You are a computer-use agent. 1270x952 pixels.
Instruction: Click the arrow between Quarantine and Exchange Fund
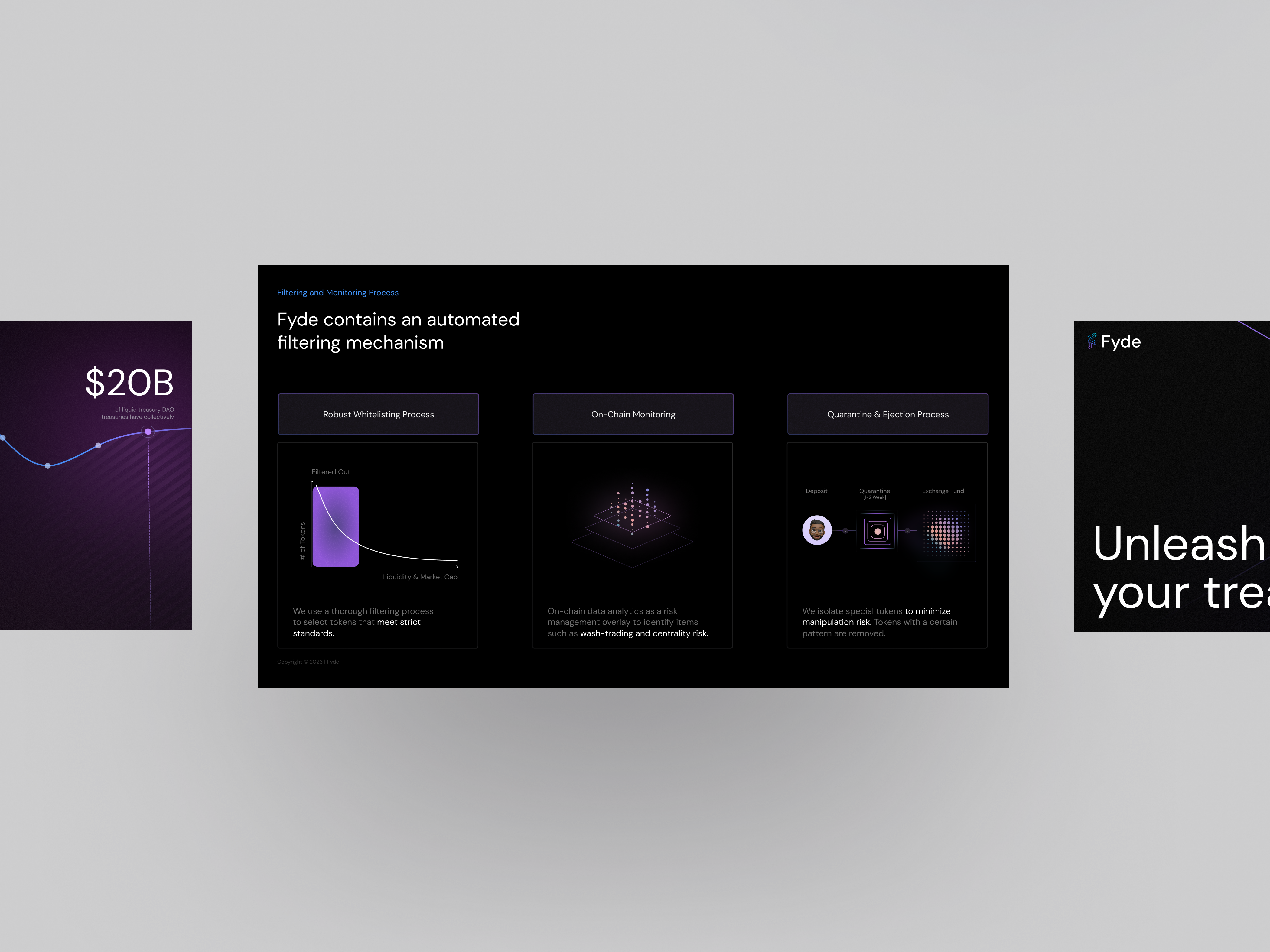tap(908, 531)
